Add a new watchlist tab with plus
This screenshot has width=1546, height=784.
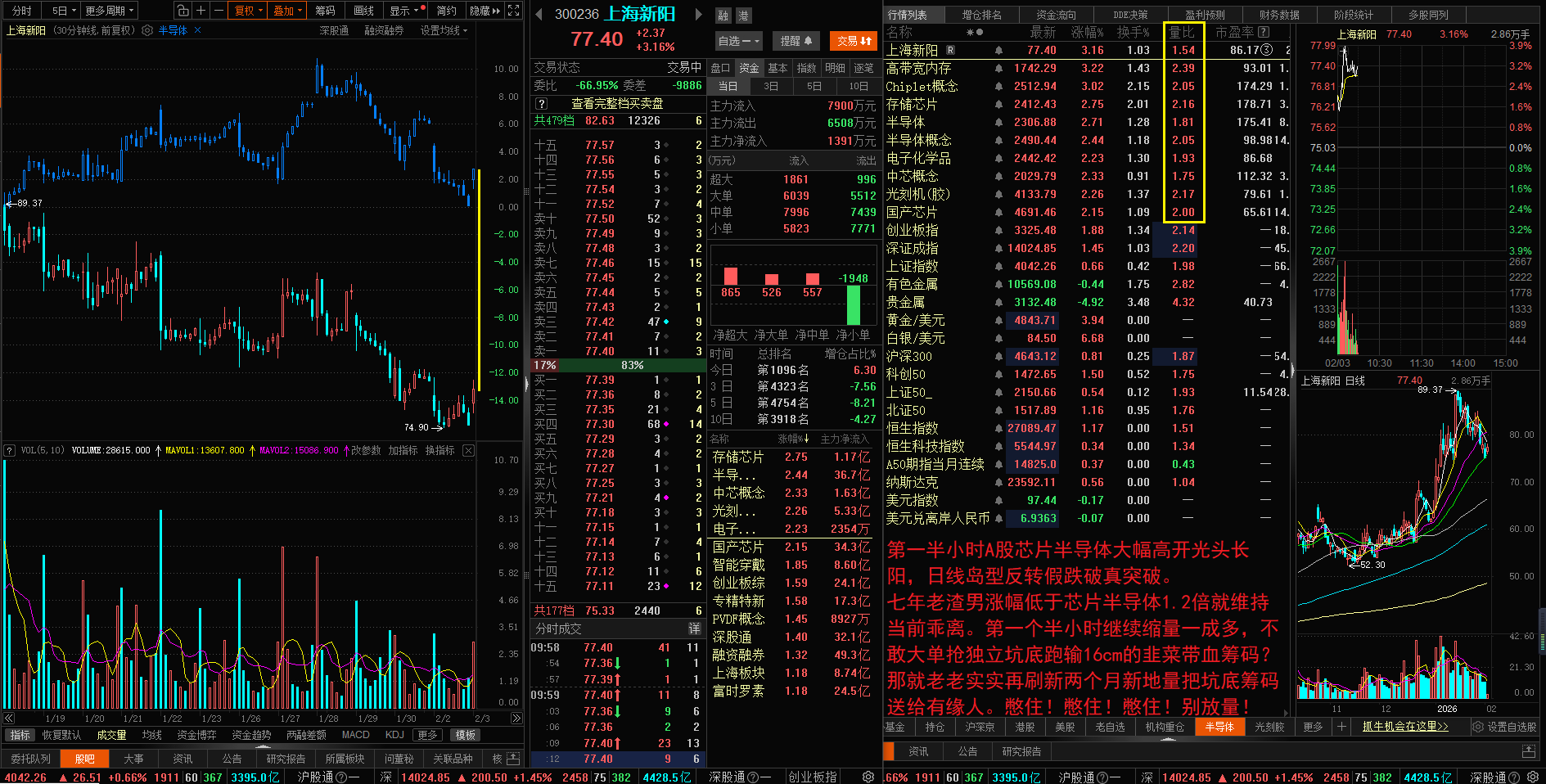1341,727
